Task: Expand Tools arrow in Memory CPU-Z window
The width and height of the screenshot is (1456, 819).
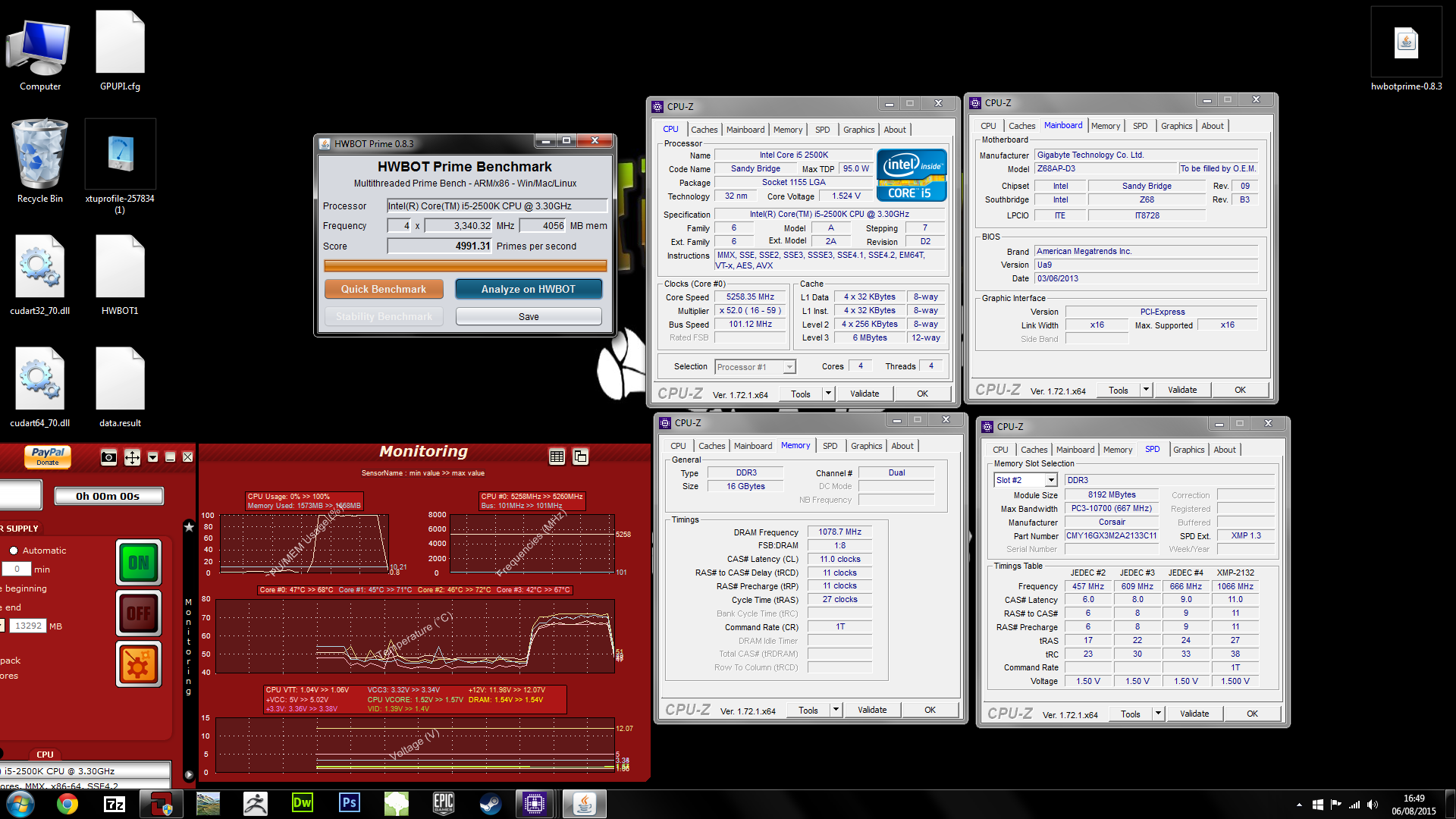Action: click(836, 710)
